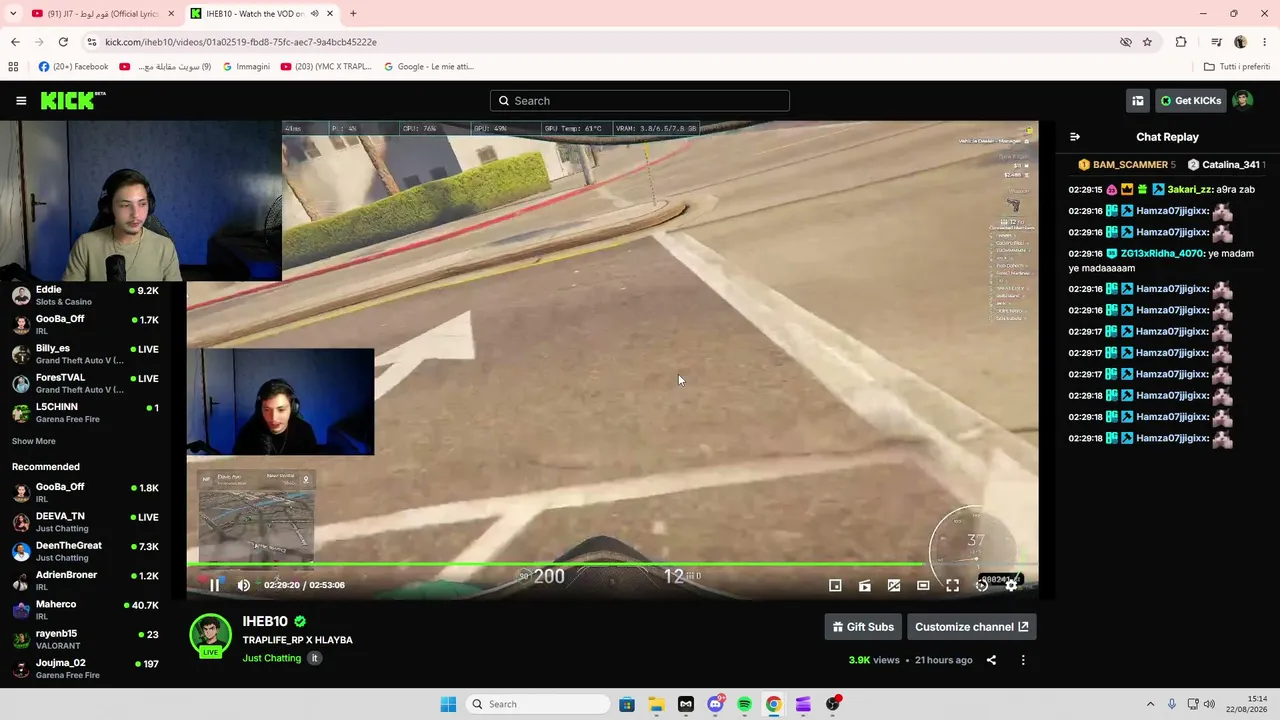The width and height of the screenshot is (1280, 720).
Task: Open the YMC X TRAPL bookmark
Action: coord(326,67)
